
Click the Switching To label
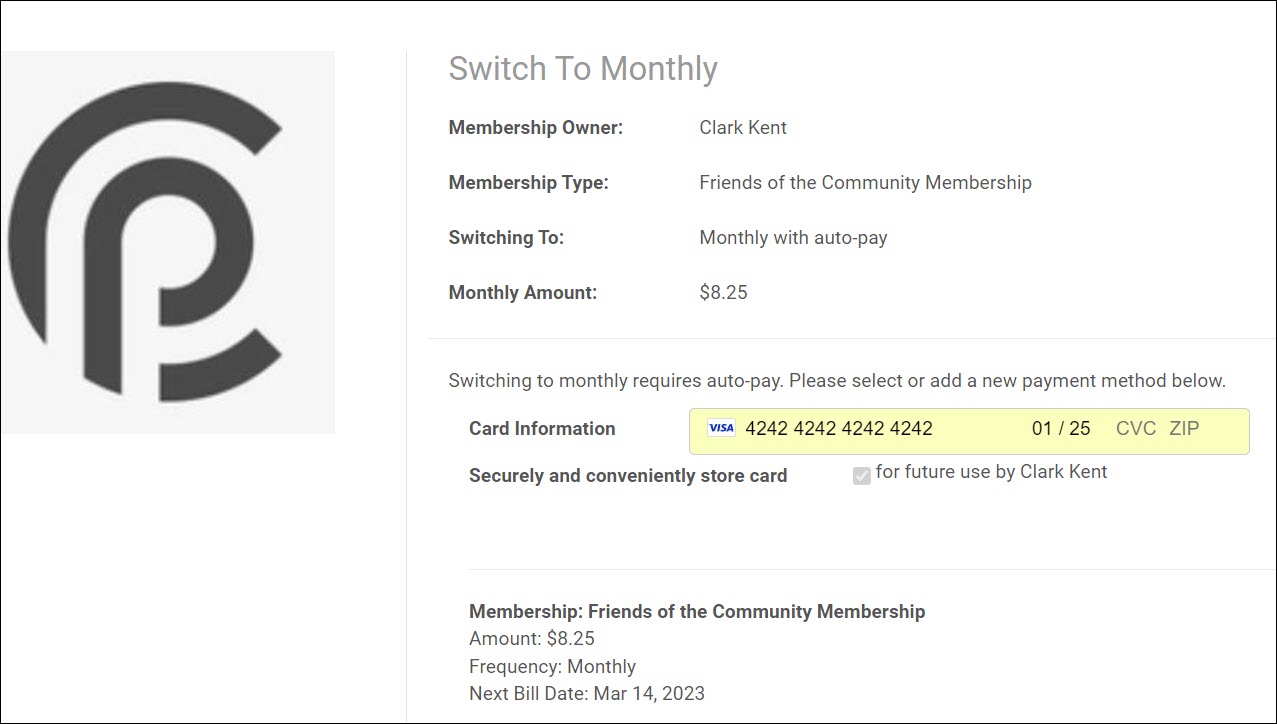pyautogui.click(x=506, y=238)
